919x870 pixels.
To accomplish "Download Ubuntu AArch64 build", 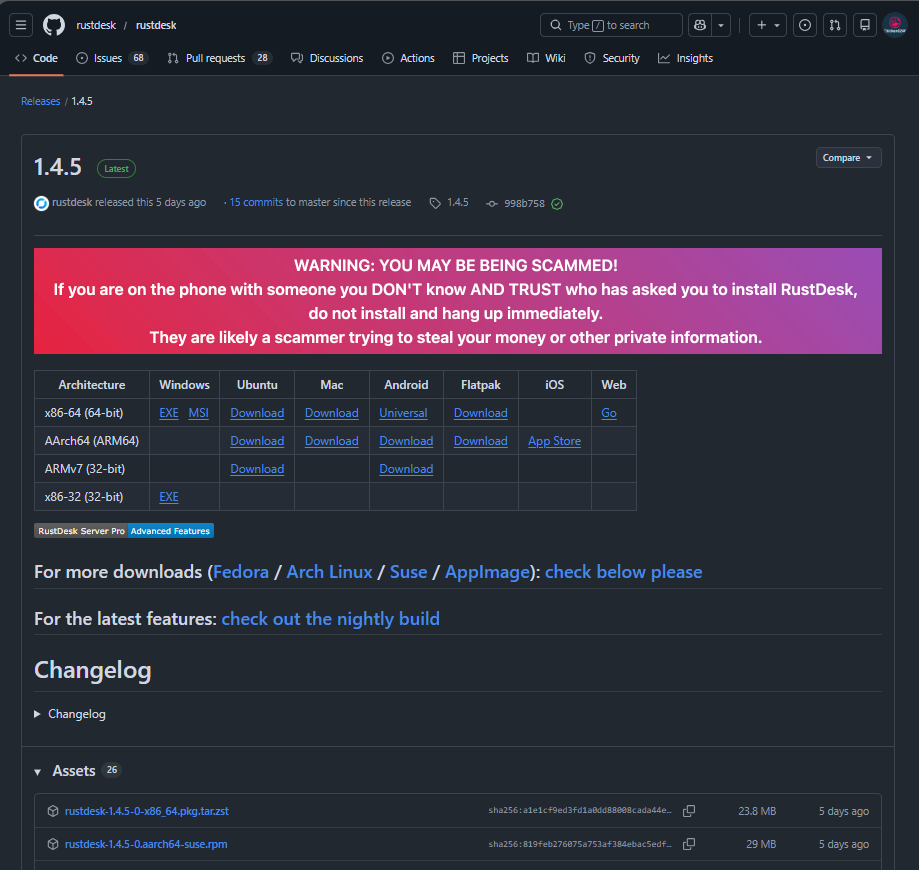I will [x=257, y=441].
